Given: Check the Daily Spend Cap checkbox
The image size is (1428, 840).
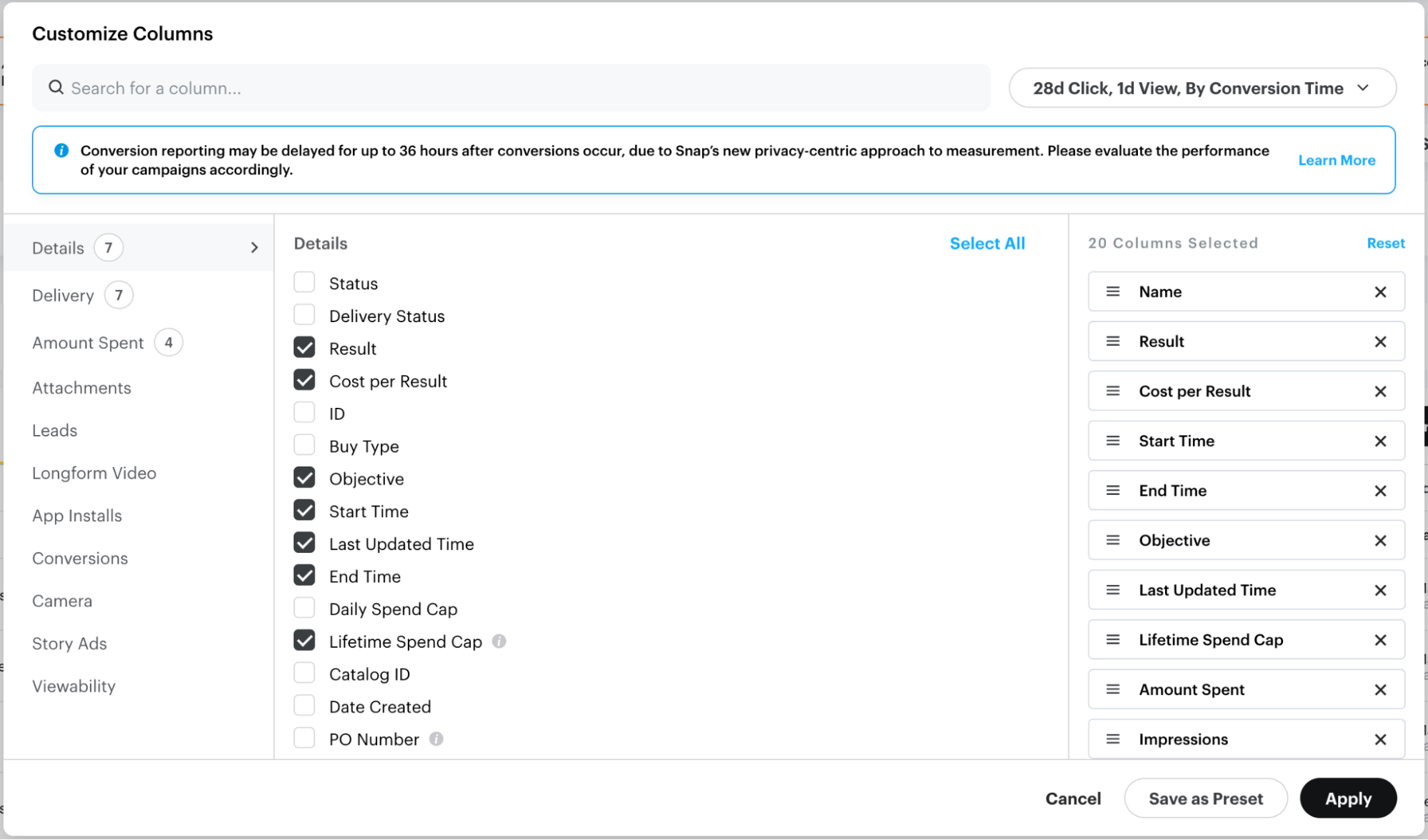Looking at the screenshot, I should (x=304, y=608).
